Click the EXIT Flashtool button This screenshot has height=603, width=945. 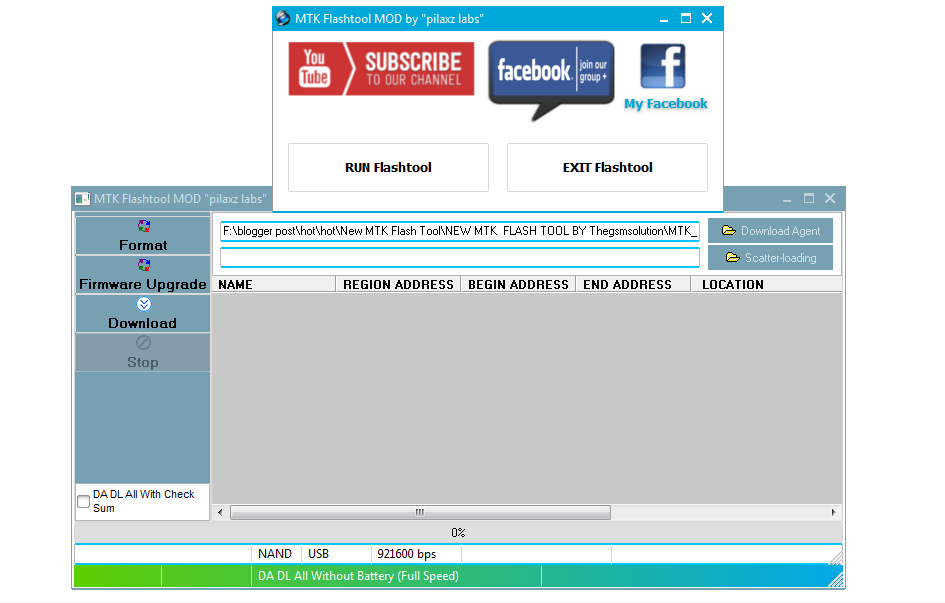(607, 167)
